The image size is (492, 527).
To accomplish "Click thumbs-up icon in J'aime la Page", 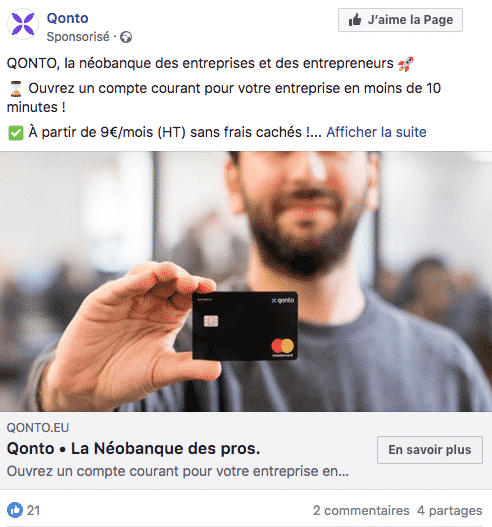I will pos(355,20).
